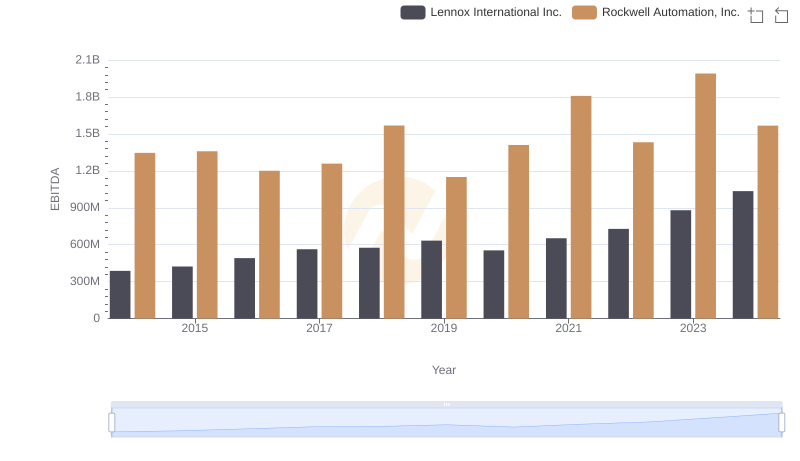Click the top grip of the zoom slider

pyautogui.click(x=446, y=404)
